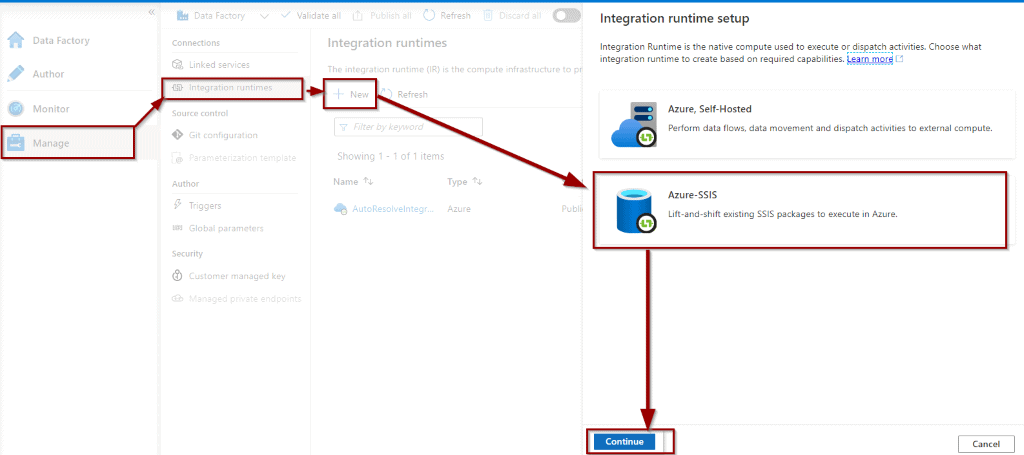Open the Author pencil icon
1024x455 pixels.
point(16,74)
